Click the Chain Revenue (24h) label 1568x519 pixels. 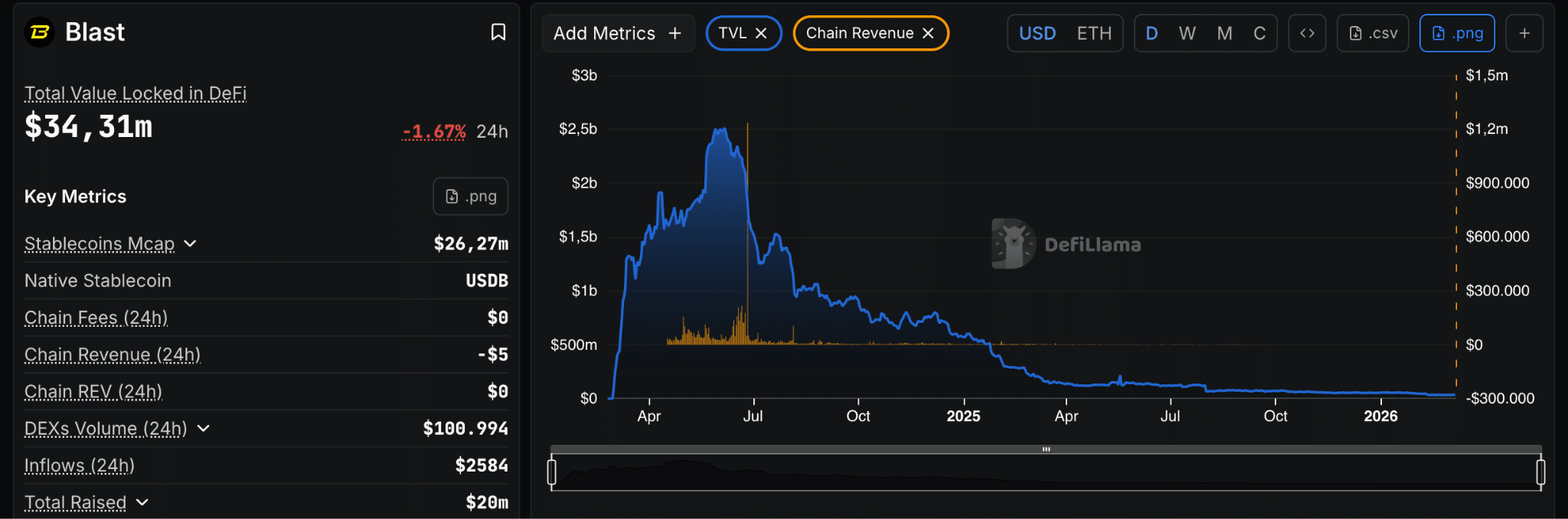pyautogui.click(x=113, y=354)
